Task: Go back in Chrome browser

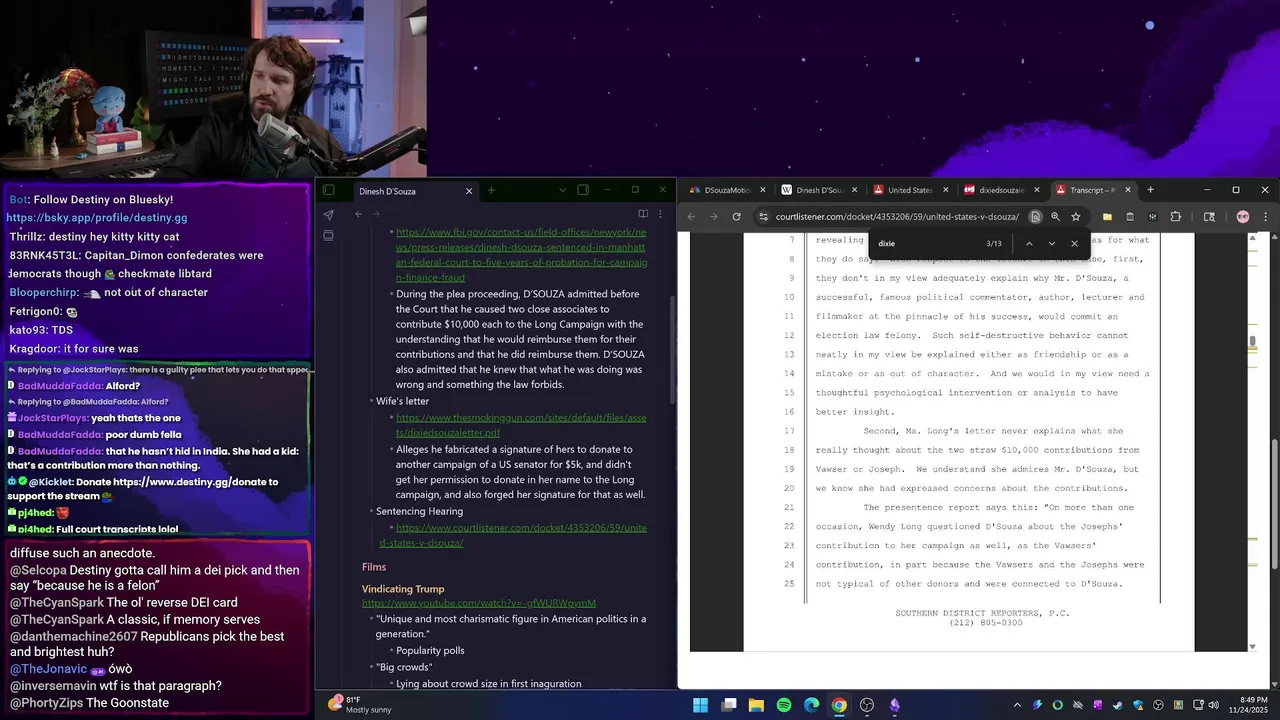Action: 691,217
